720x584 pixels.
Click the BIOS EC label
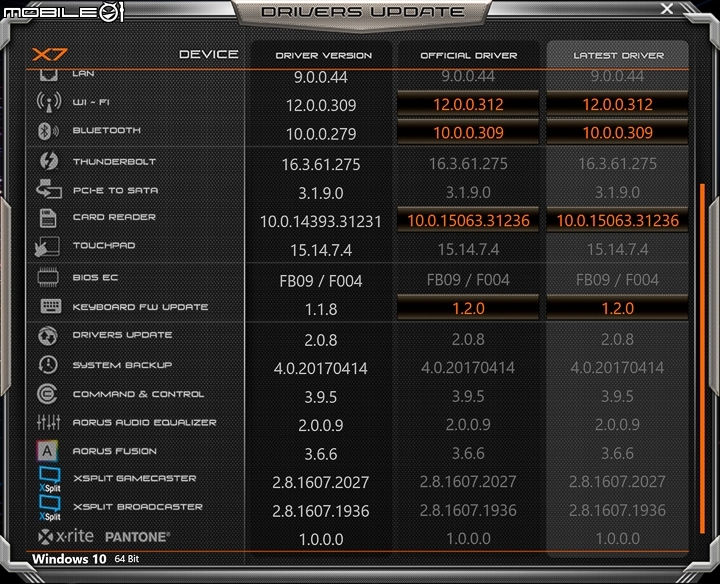click(x=95, y=277)
